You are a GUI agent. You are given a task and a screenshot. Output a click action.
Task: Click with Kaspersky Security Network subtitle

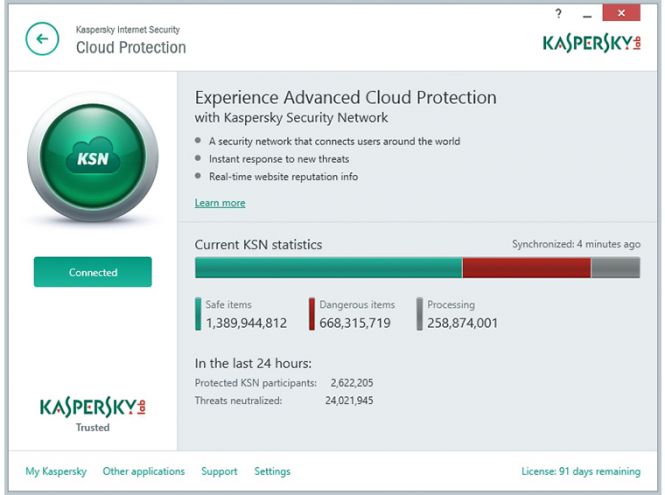tap(291, 118)
